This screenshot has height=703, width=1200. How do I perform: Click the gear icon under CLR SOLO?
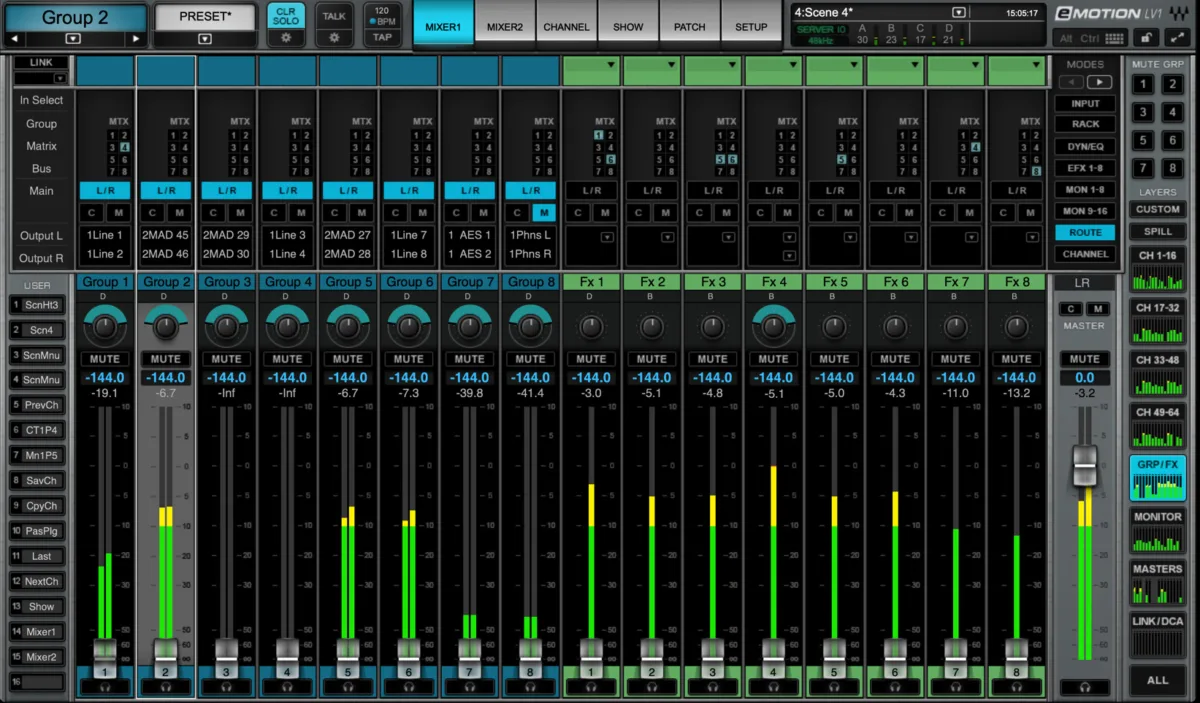point(286,38)
